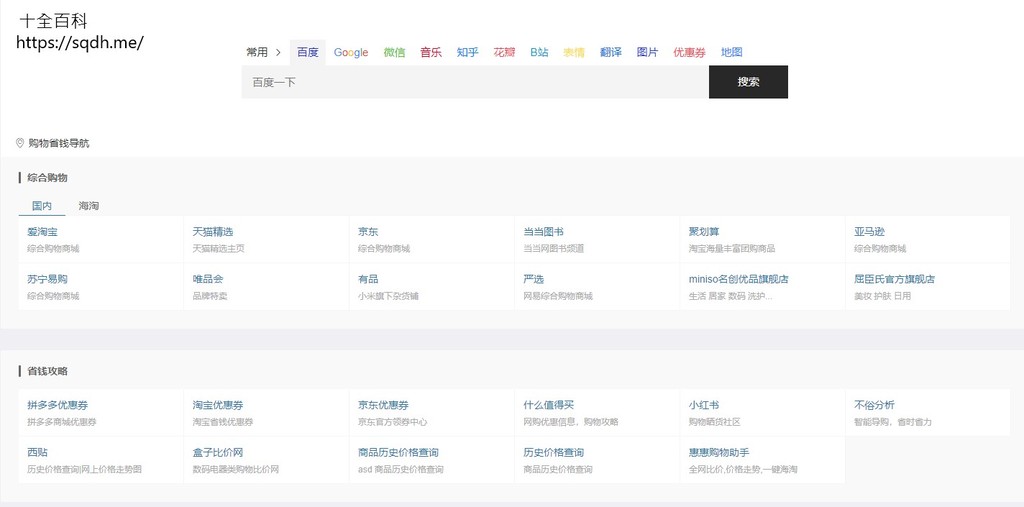Switch to the 翻译 search tab
This screenshot has height=507, width=1024.
coord(611,53)
